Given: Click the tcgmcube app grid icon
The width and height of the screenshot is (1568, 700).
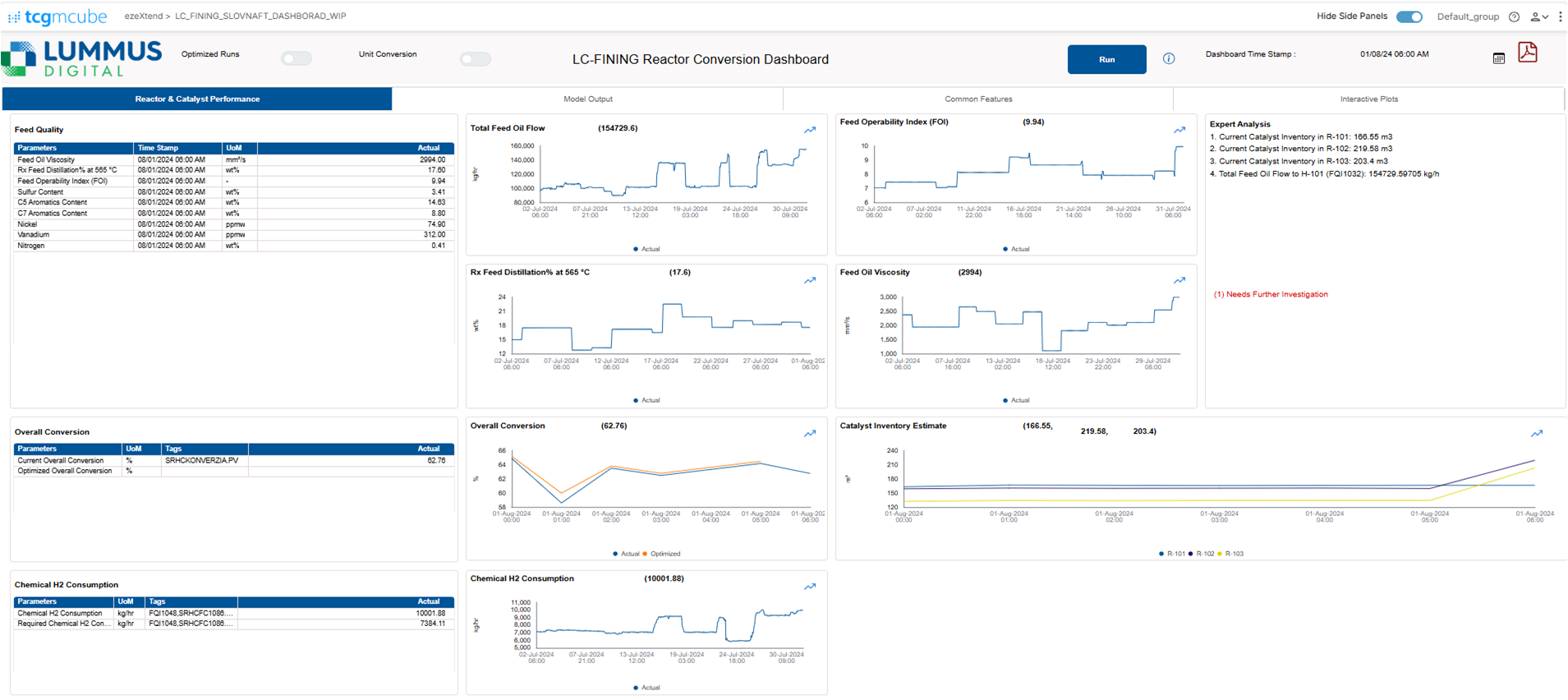Looking at the screenshot, I should (14, 16).
